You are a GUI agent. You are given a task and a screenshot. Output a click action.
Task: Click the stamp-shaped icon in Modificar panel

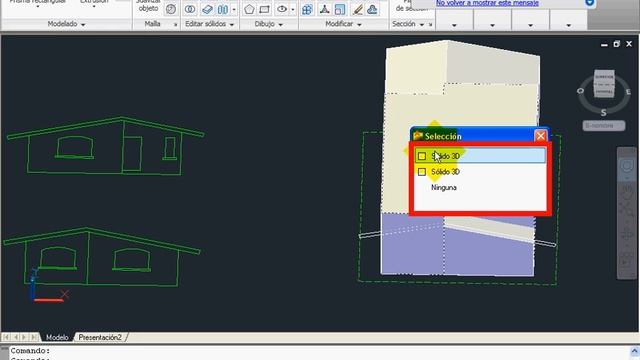click(372, 9)
